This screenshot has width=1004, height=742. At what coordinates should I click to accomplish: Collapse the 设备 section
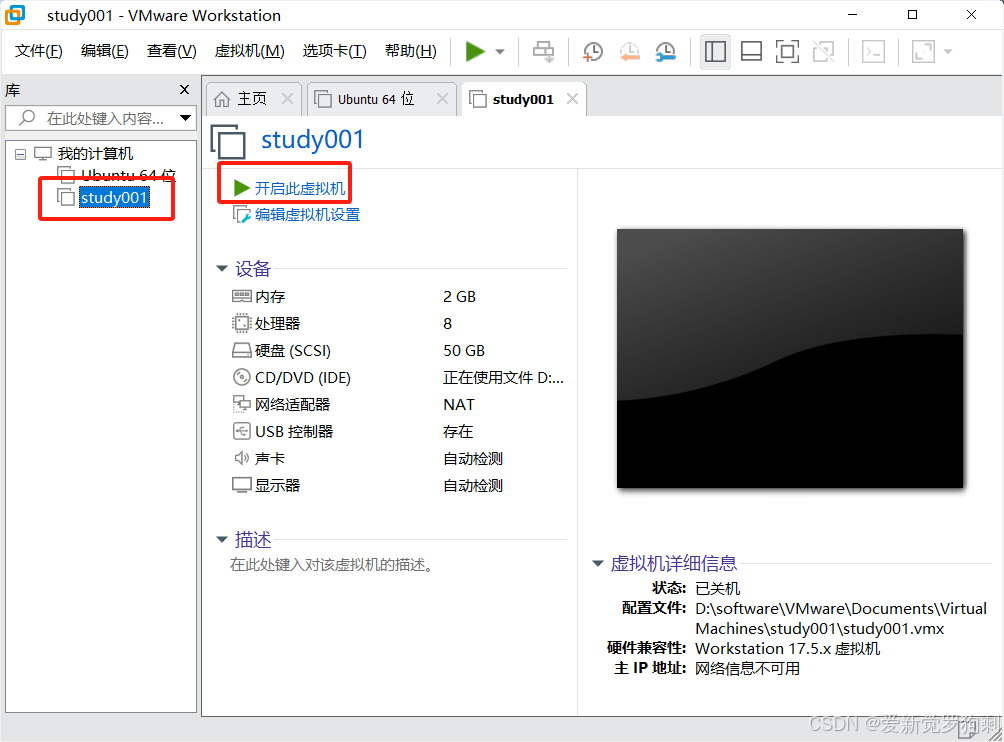click(222, 269)
